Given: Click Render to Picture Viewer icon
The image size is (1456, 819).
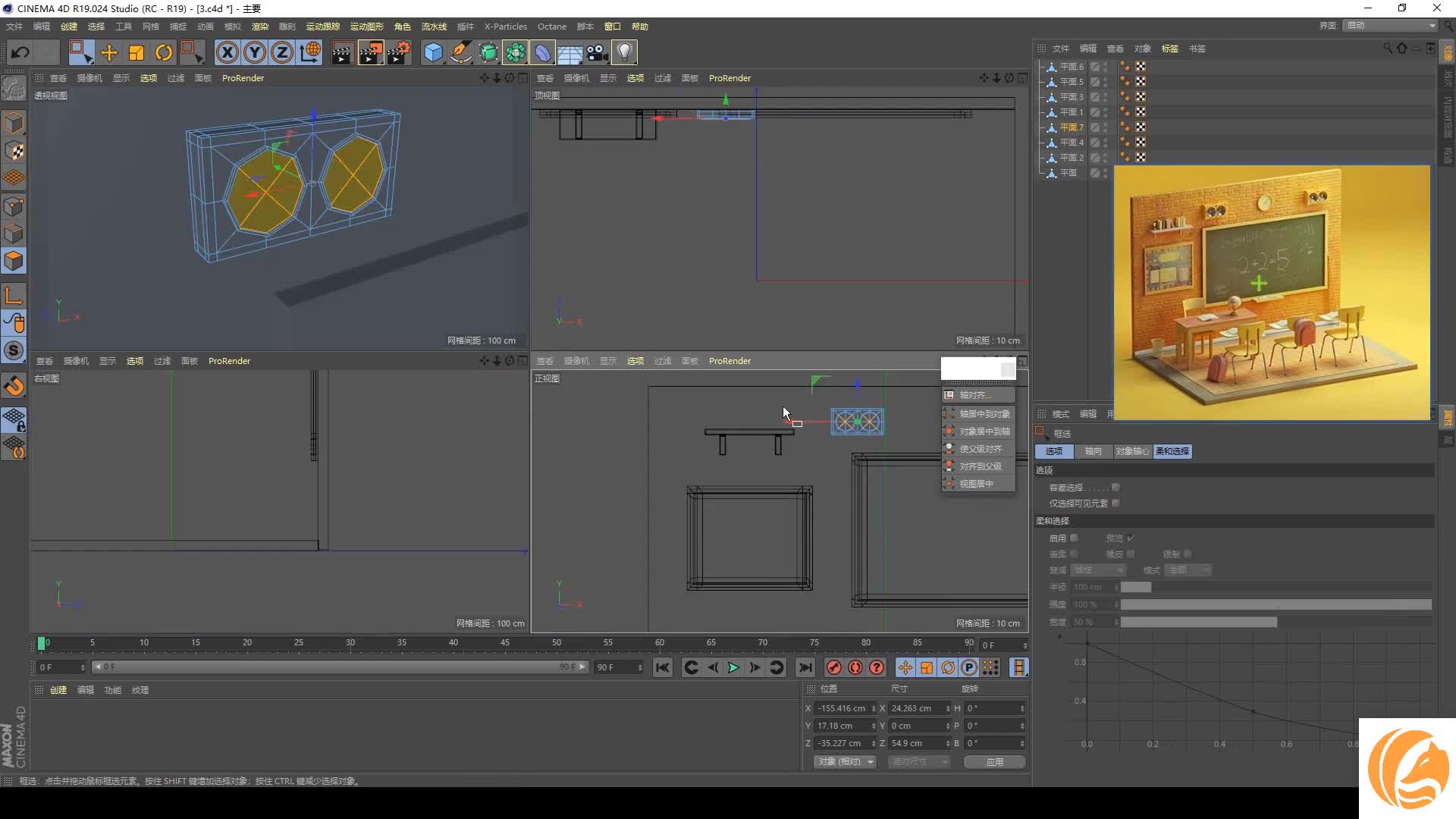Looking at the screenshot, I should pyautogui.click(x=371, y=52).
